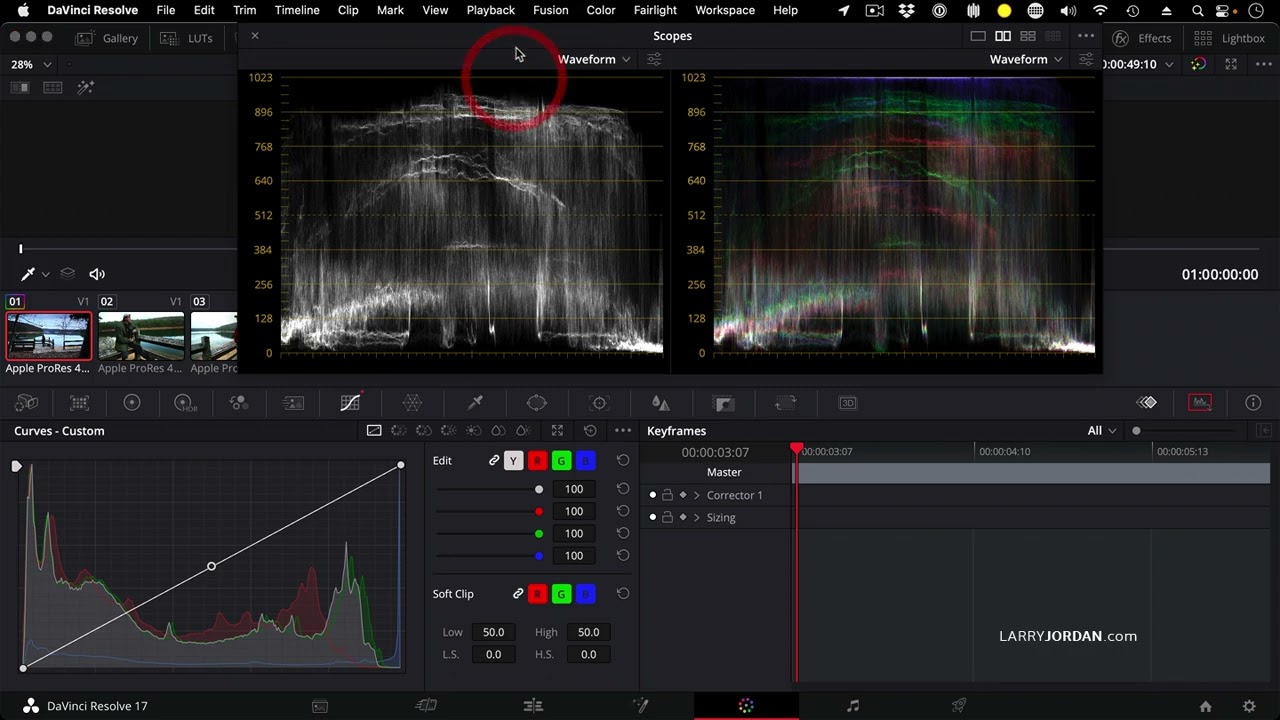Show the Keyframes panel icon
The height and width of the screenshot is (720, 1280).
click(1147, 403)
